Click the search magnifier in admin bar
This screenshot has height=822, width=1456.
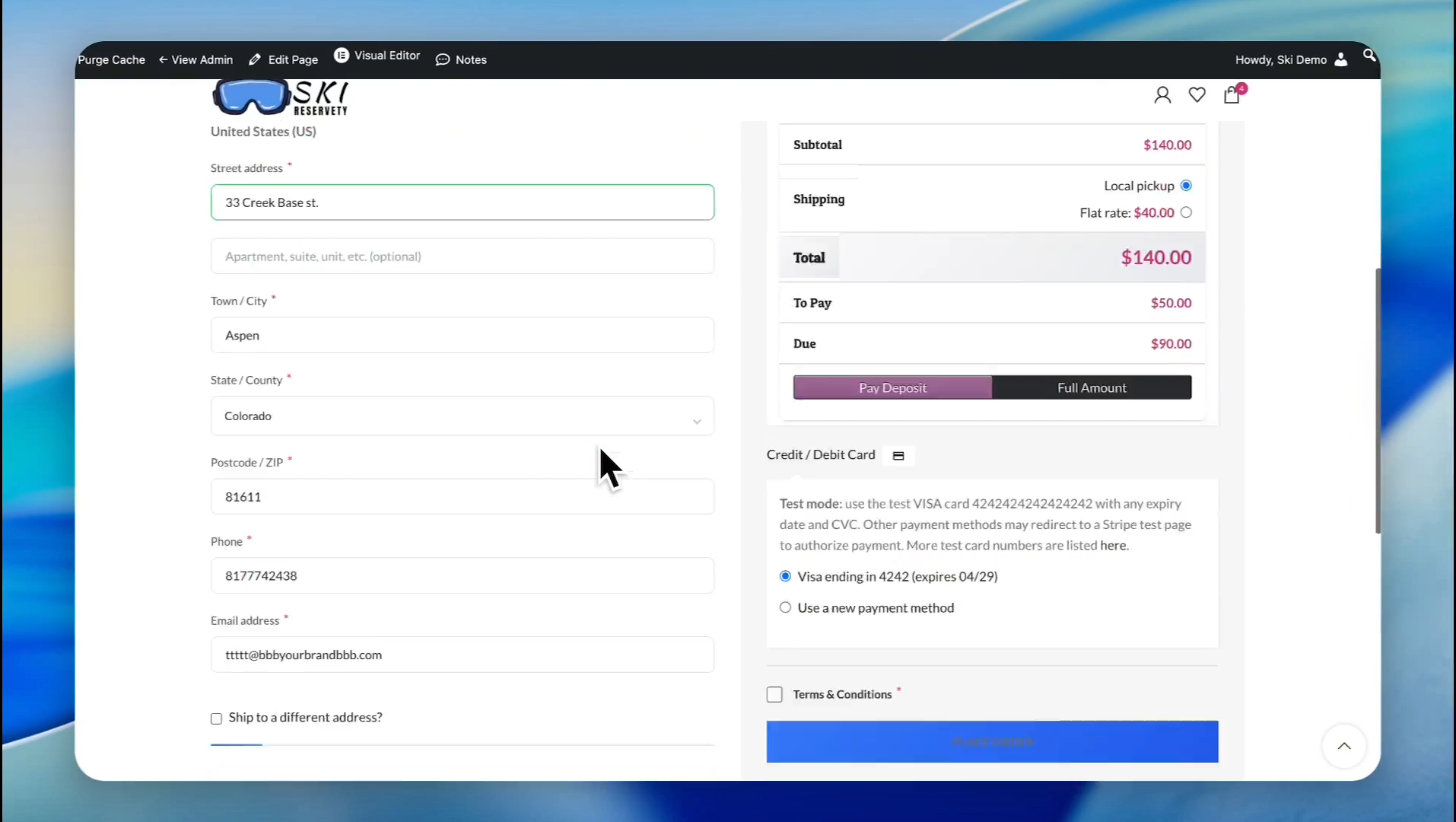(x=1369, y=56)
